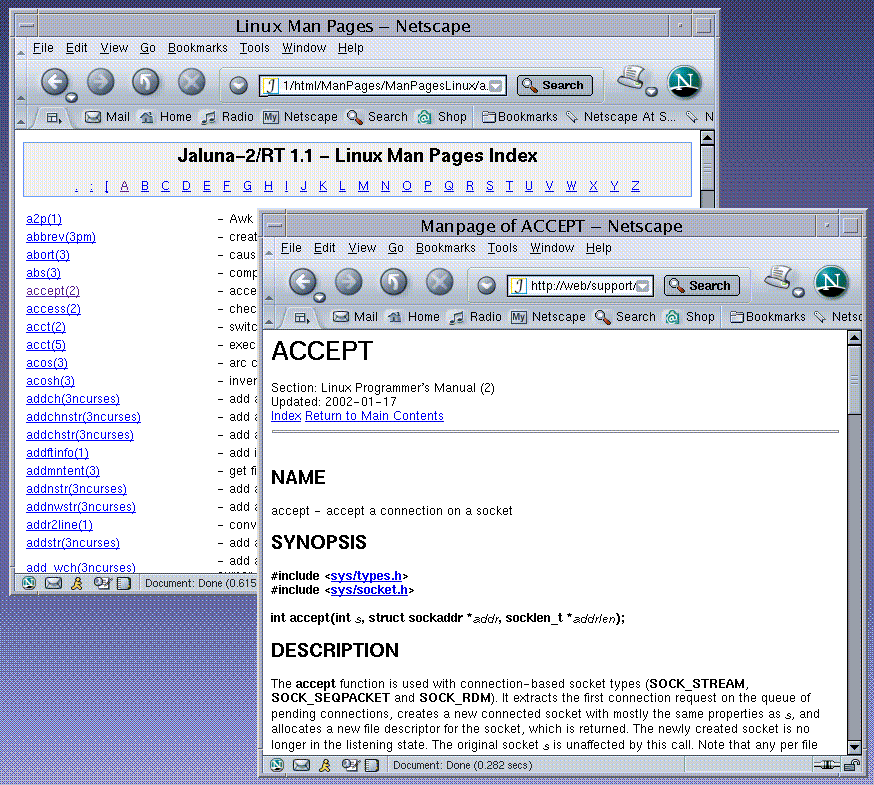Click Forward arrow in Linux Man Pages window
The height and width of the screenshot is (785, 874).
pos(100,83)
